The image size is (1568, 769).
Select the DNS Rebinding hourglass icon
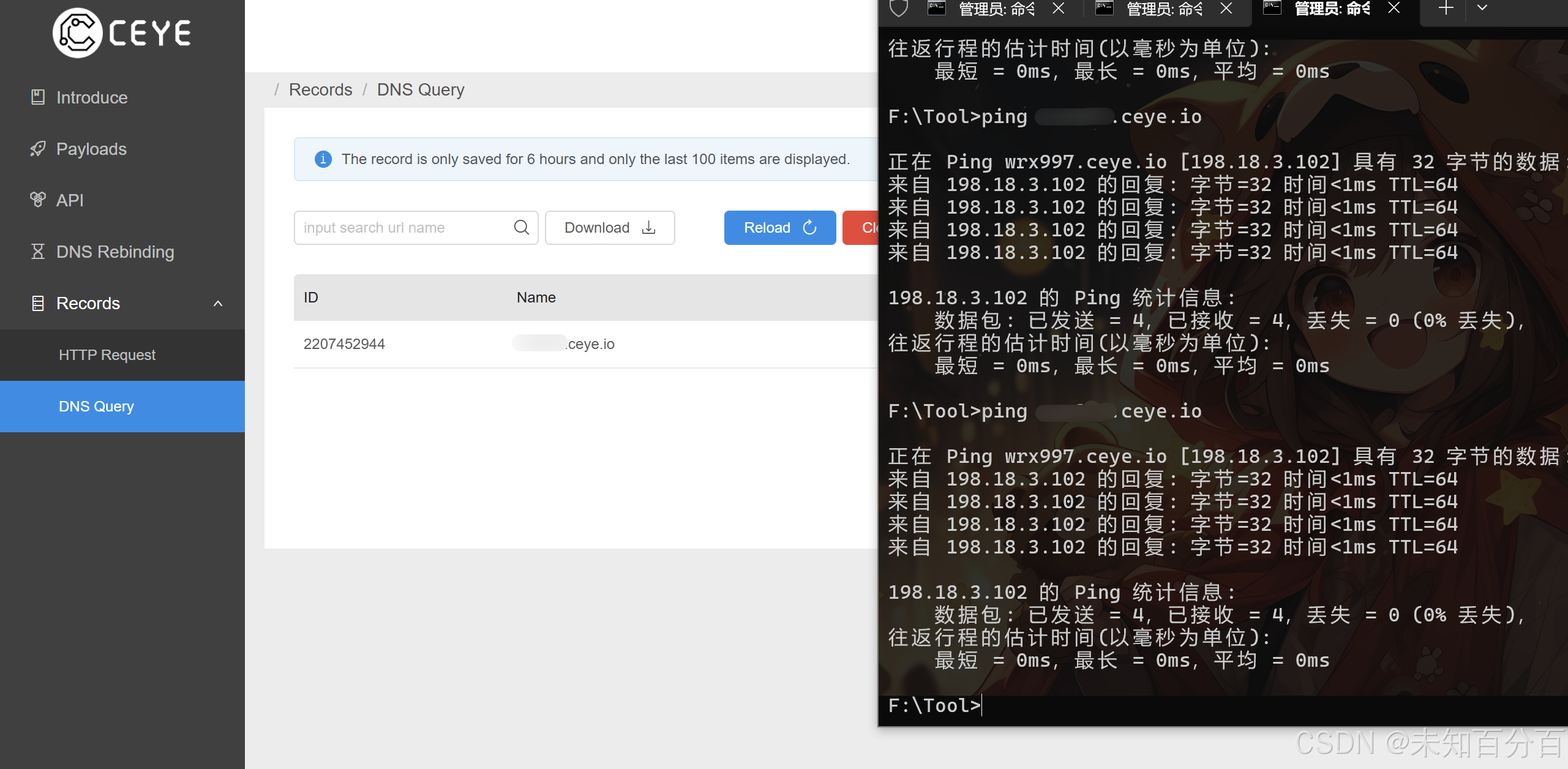click(37, 252)
